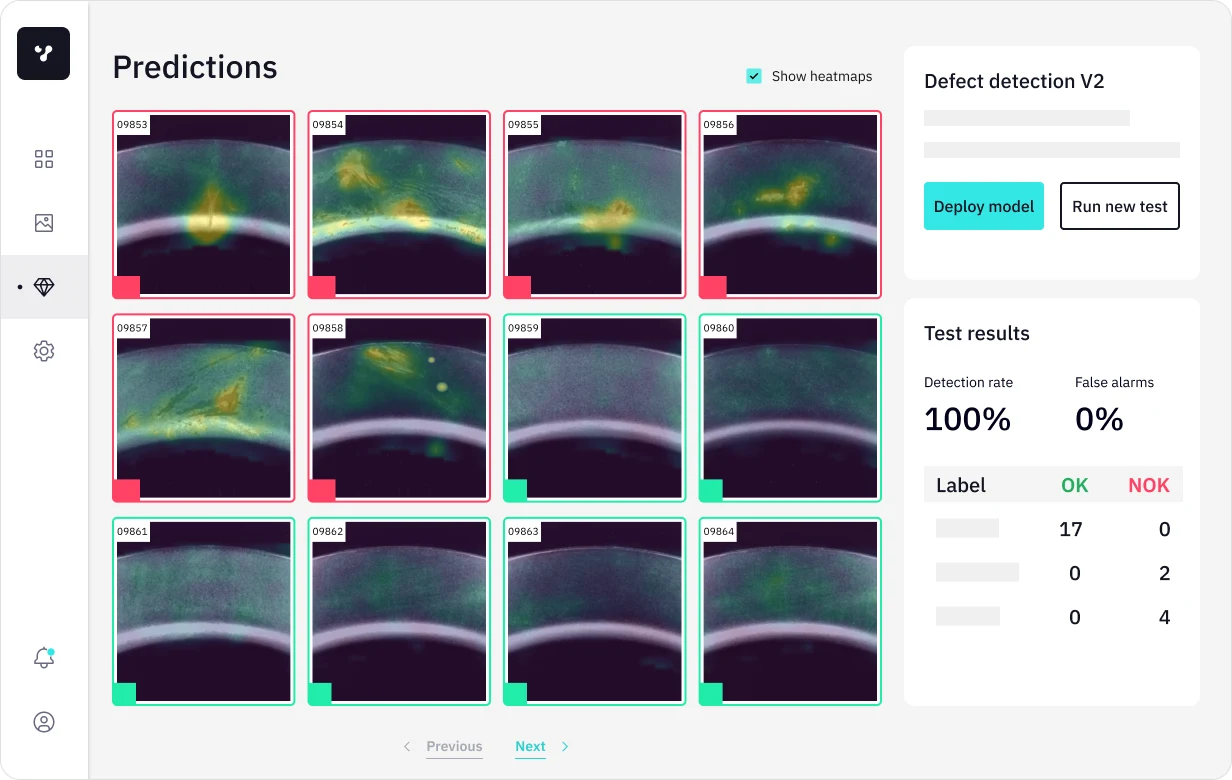Screen dimensions: 1232x780
Task: Click the OK column header
Action: point(1075,485)
